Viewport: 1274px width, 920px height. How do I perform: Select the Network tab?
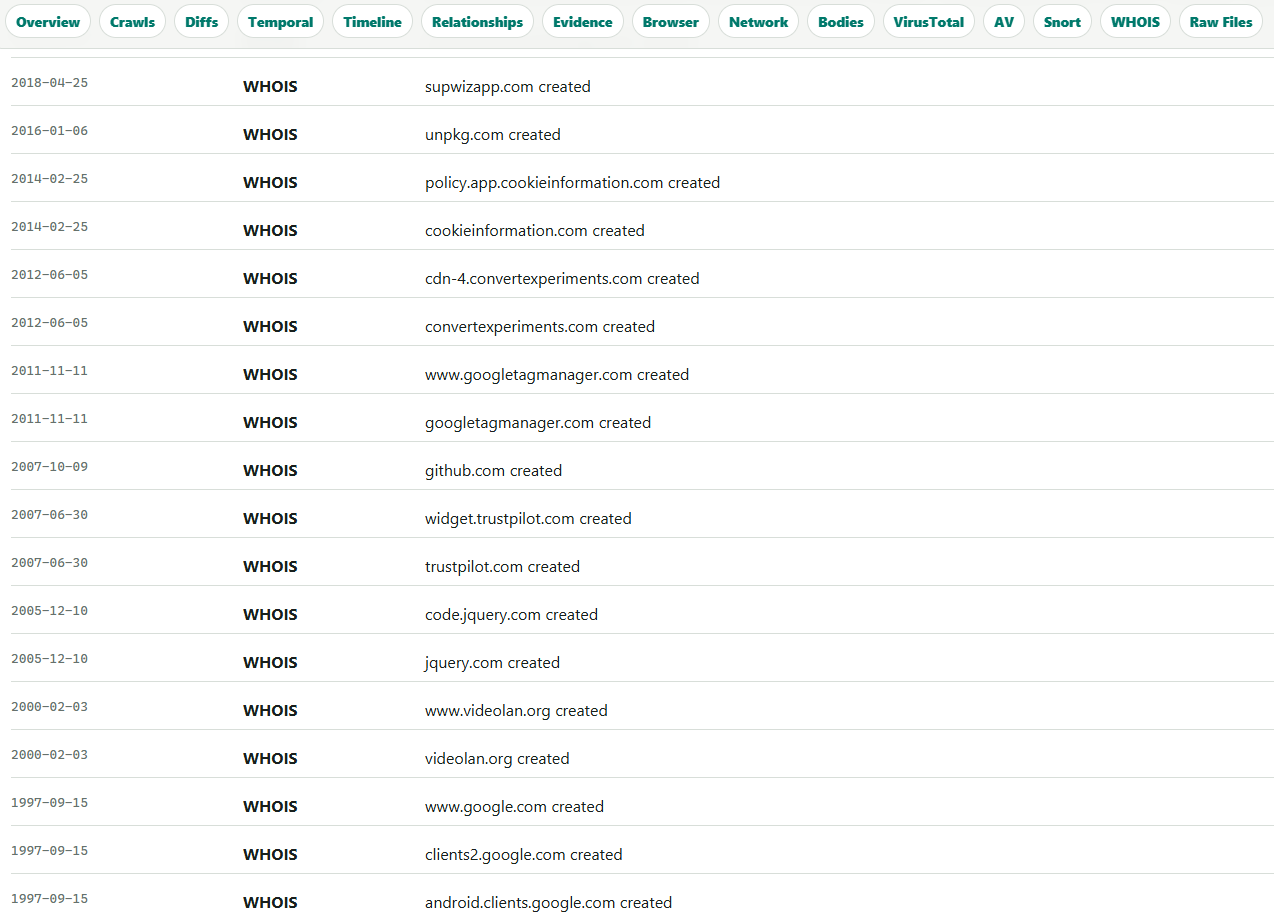point(759,22)
